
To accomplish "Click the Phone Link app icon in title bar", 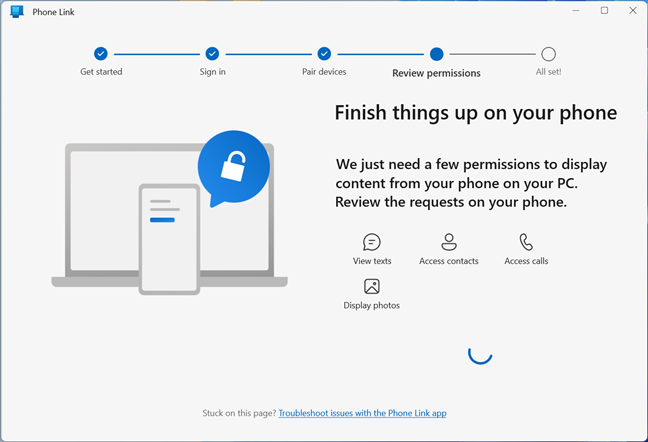I will pos(16,12).
